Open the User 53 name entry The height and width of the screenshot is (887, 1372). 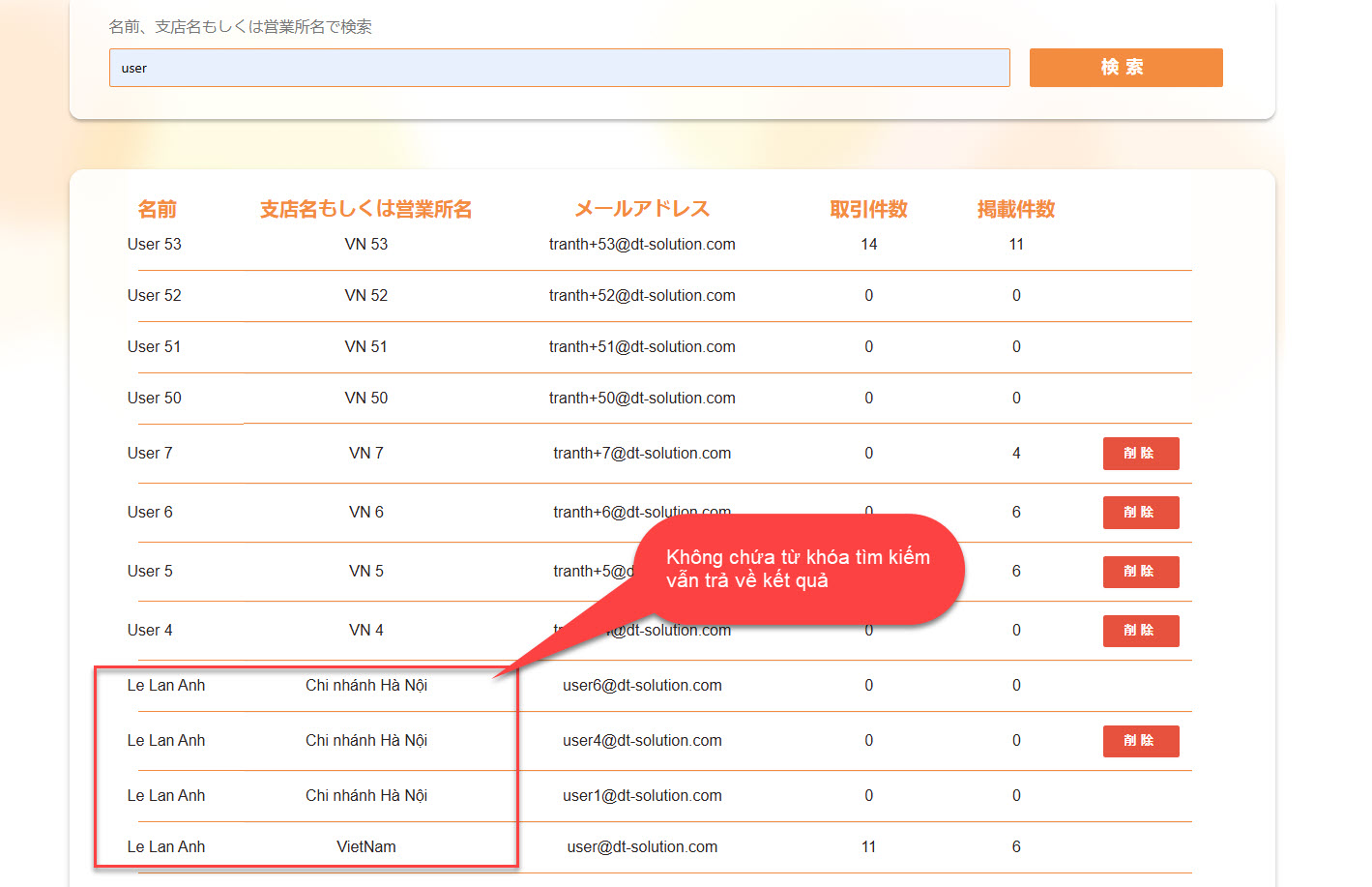tap(155, 245)
